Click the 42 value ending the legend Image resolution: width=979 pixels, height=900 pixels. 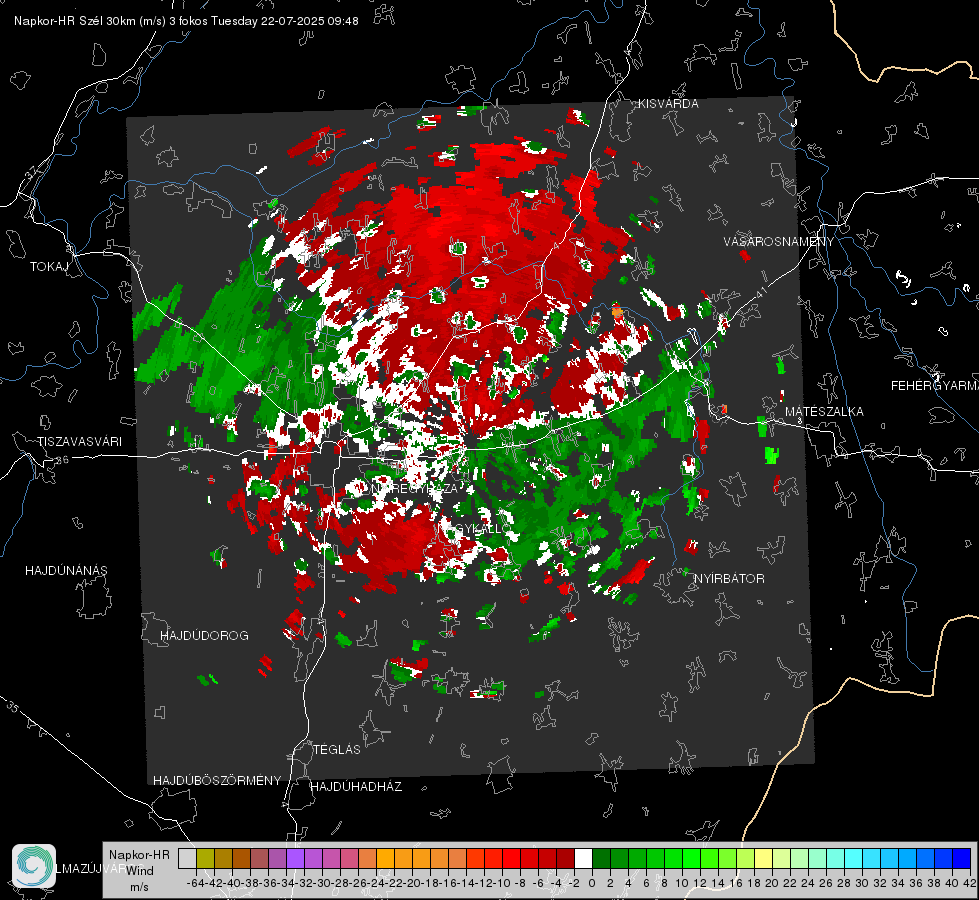pos(970,883)
